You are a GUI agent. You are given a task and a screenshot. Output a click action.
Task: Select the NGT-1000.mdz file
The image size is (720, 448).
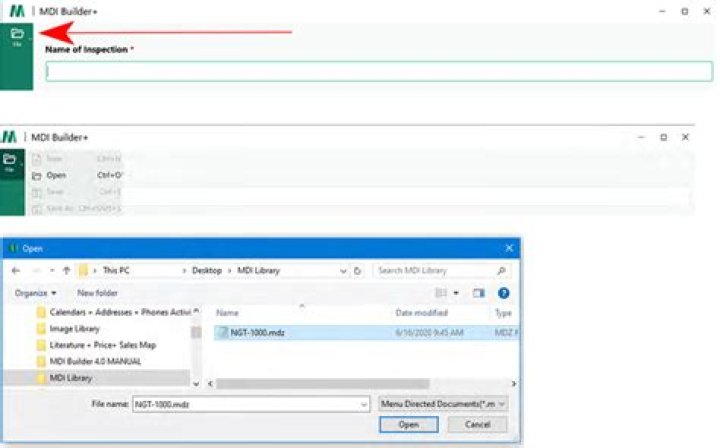366,332
